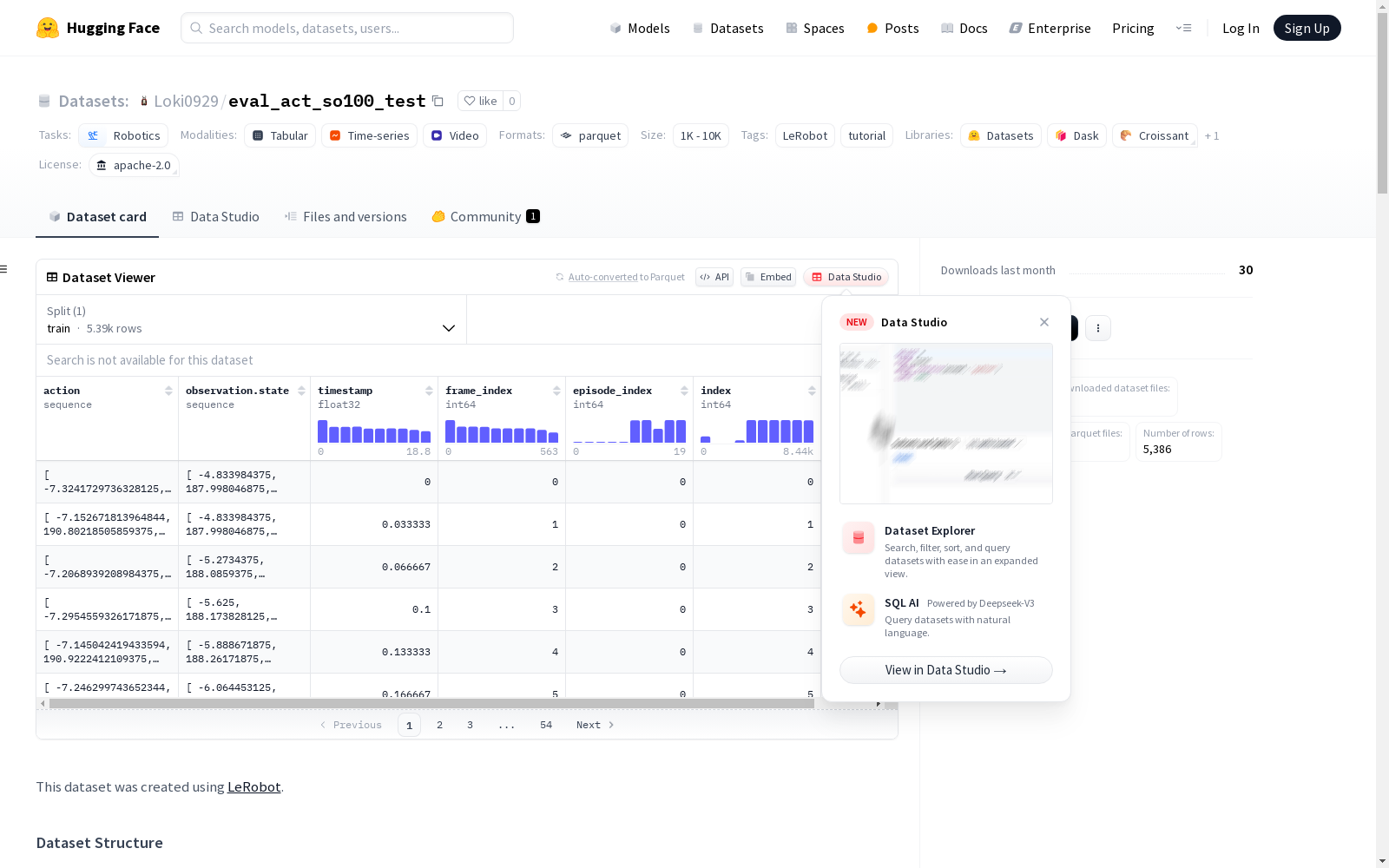This screenshot has width=1389, height=868.
Task: Switch to the Data Studio tab
Action: (x=216, y=217)
